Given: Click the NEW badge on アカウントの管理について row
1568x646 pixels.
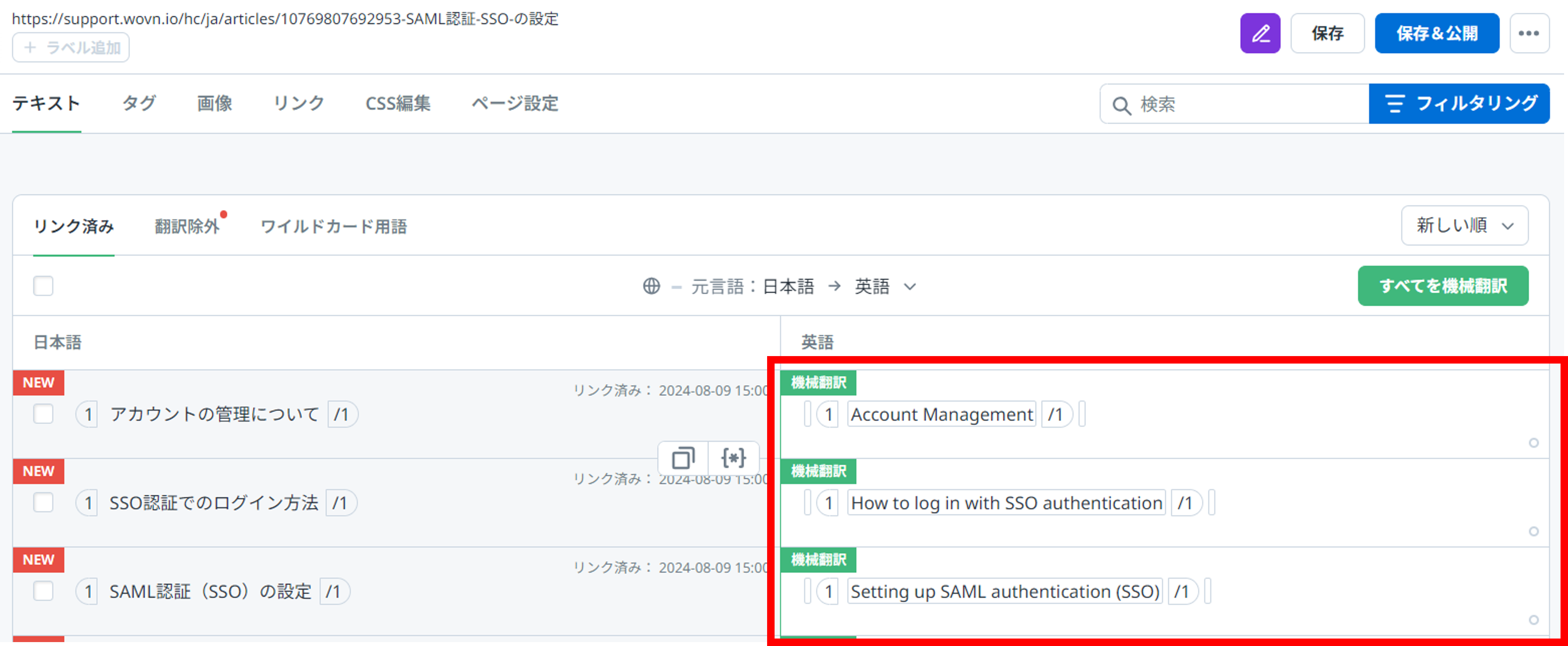Looking at the screenshot, I should 38,382.
